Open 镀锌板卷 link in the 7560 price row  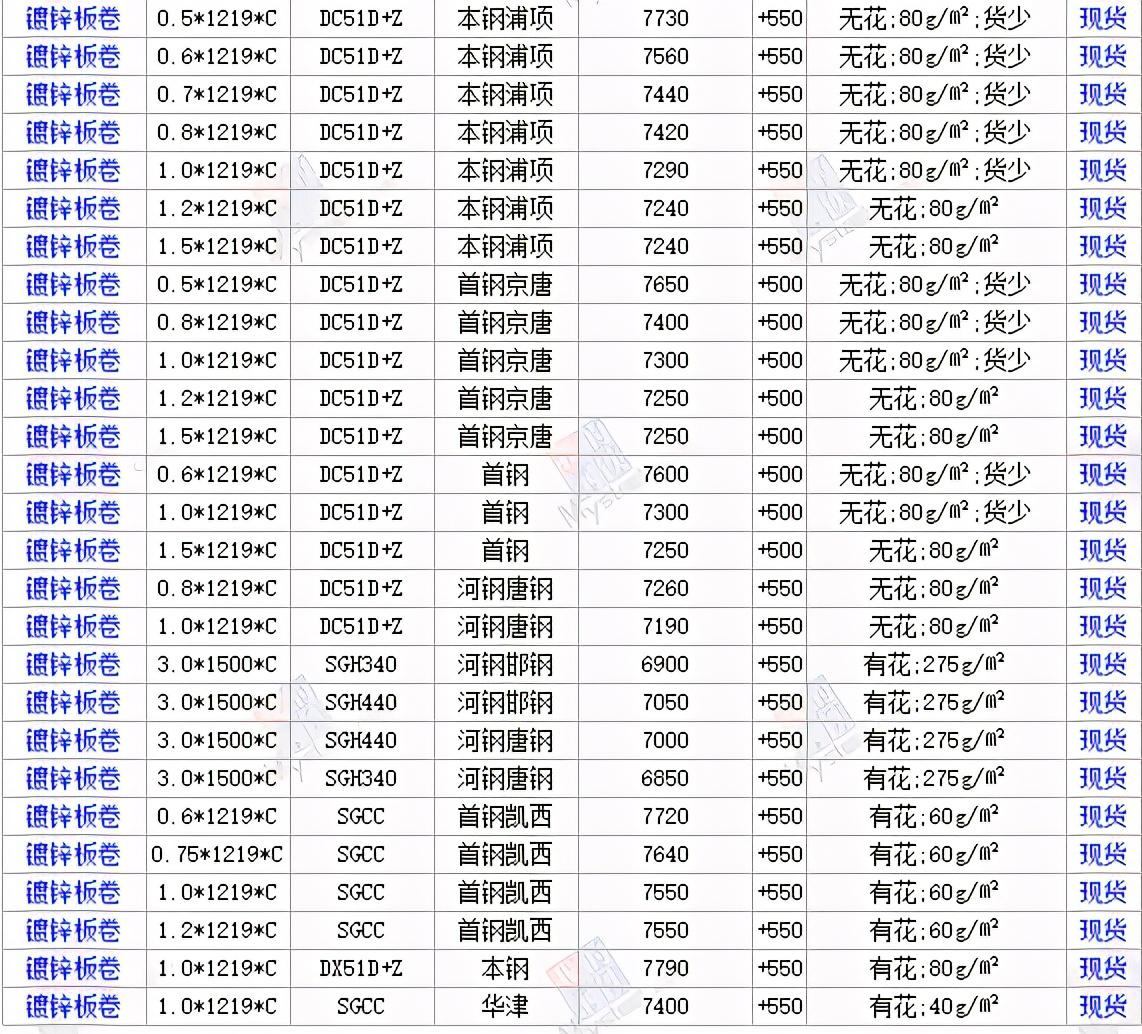pos(73,56)
